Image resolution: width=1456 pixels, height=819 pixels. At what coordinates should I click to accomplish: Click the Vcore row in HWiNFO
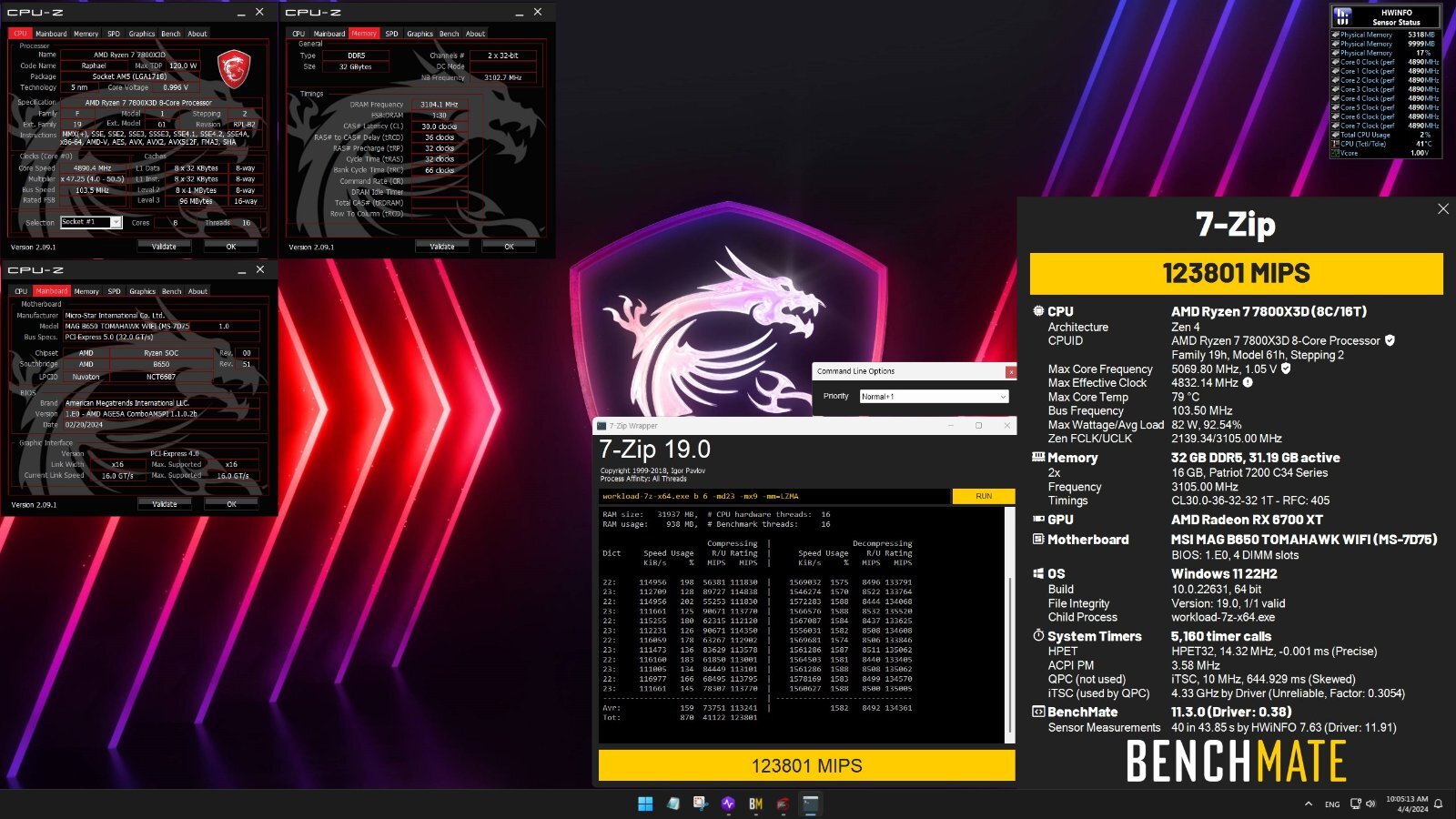(1385, 153)
